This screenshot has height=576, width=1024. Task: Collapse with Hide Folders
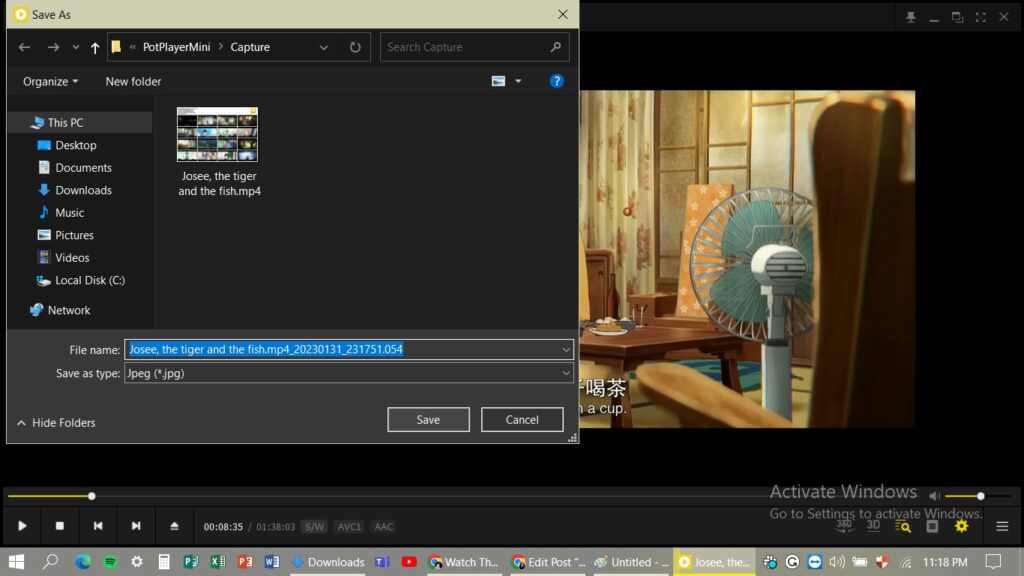point(56,423)
